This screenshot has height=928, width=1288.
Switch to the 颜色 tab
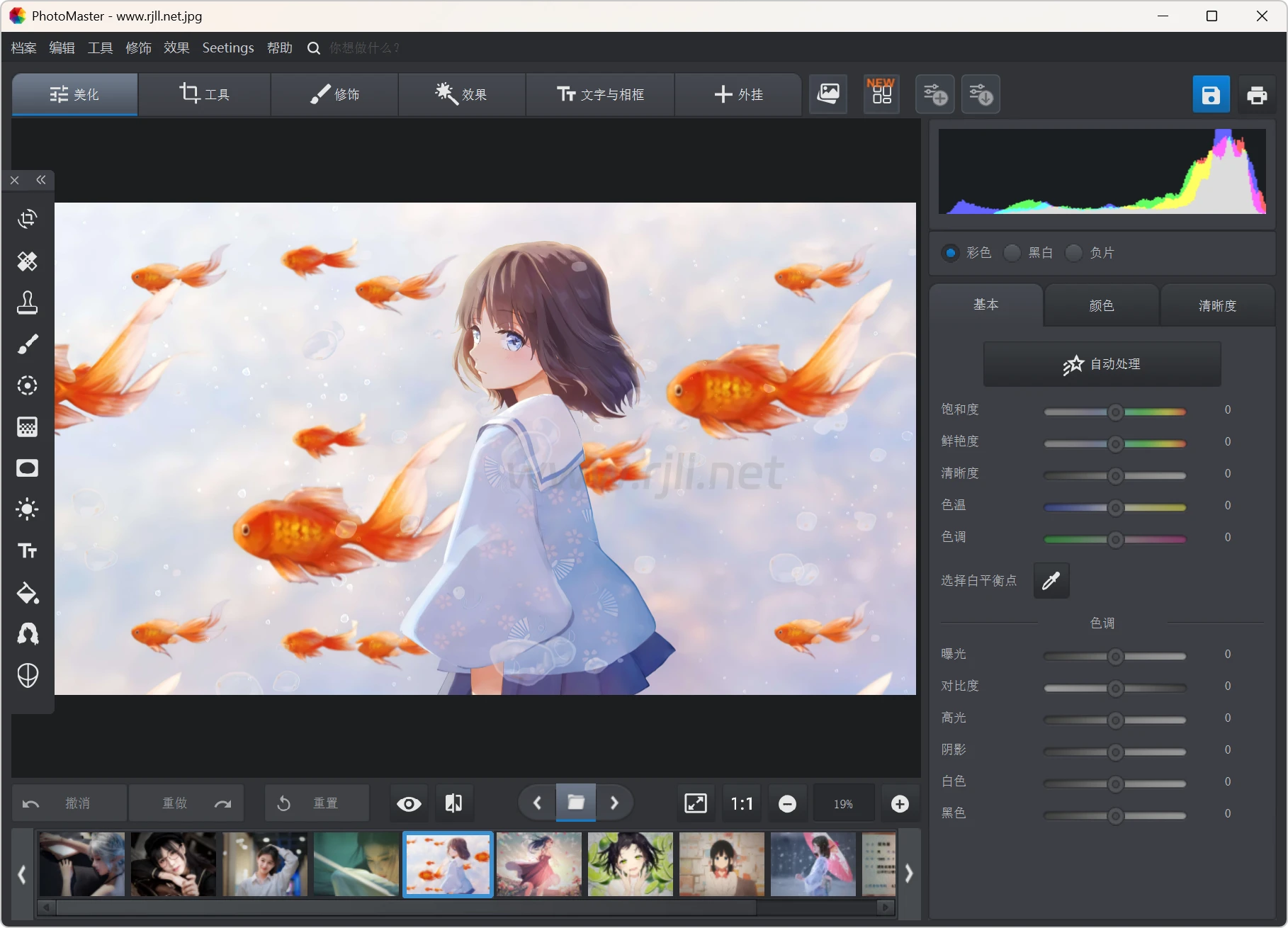1101,305
